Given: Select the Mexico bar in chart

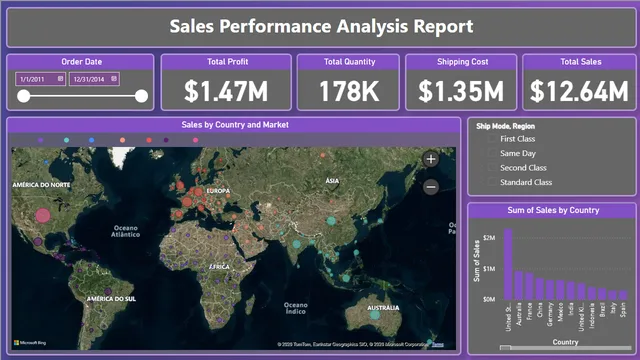Looking at the screenshot, I should [560, 290].
